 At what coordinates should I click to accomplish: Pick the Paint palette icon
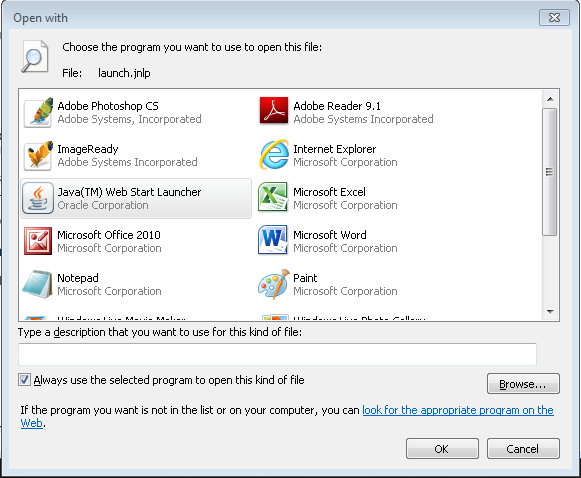coord(273,284)
